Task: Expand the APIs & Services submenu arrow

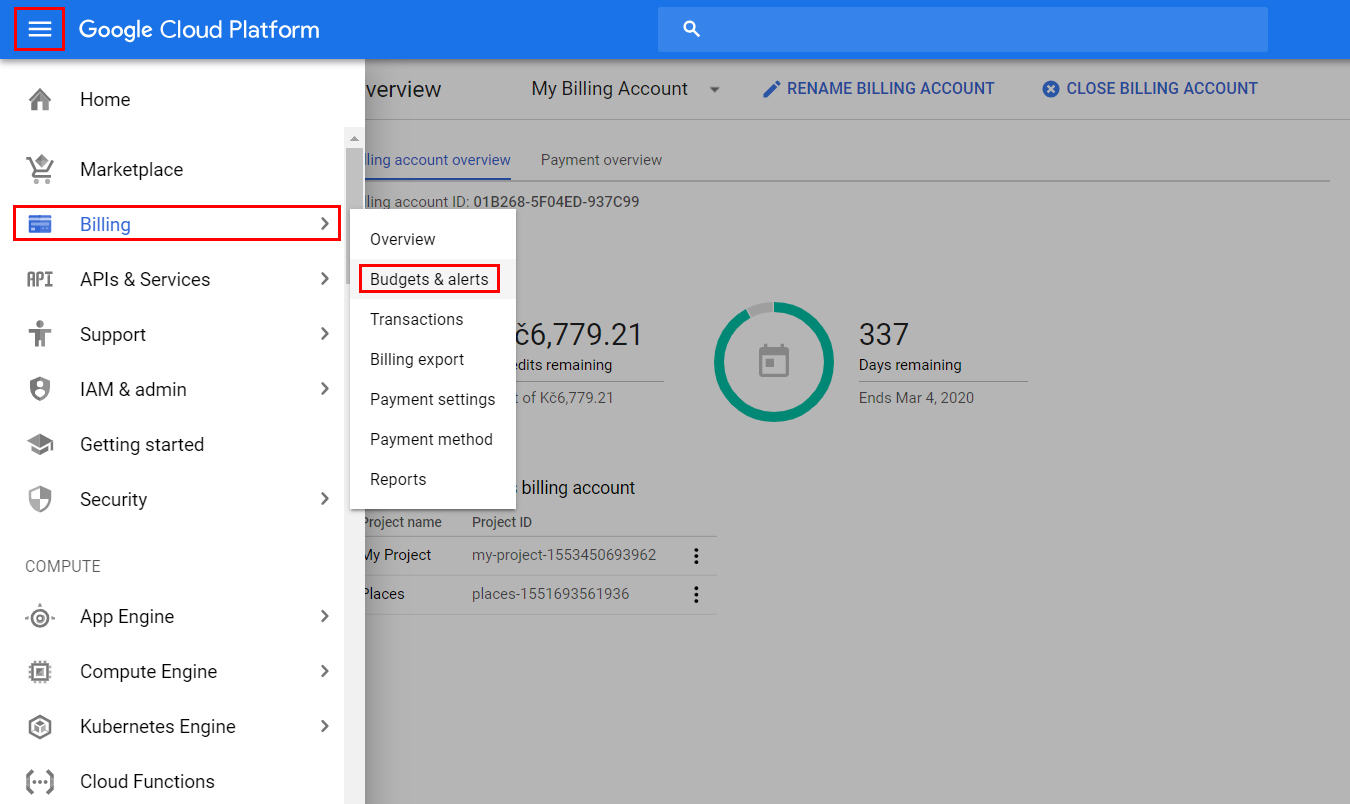Action: [x=324, y=279]
